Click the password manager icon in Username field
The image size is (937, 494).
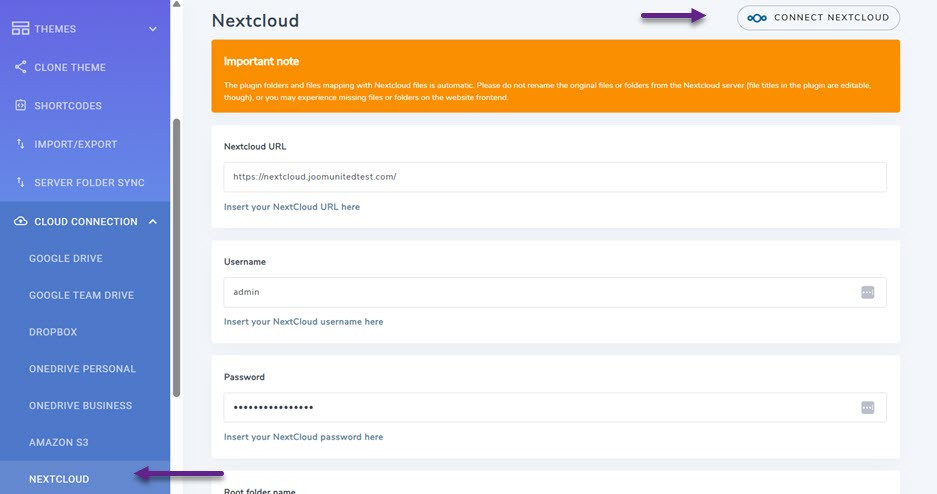(x=867, y=292)
